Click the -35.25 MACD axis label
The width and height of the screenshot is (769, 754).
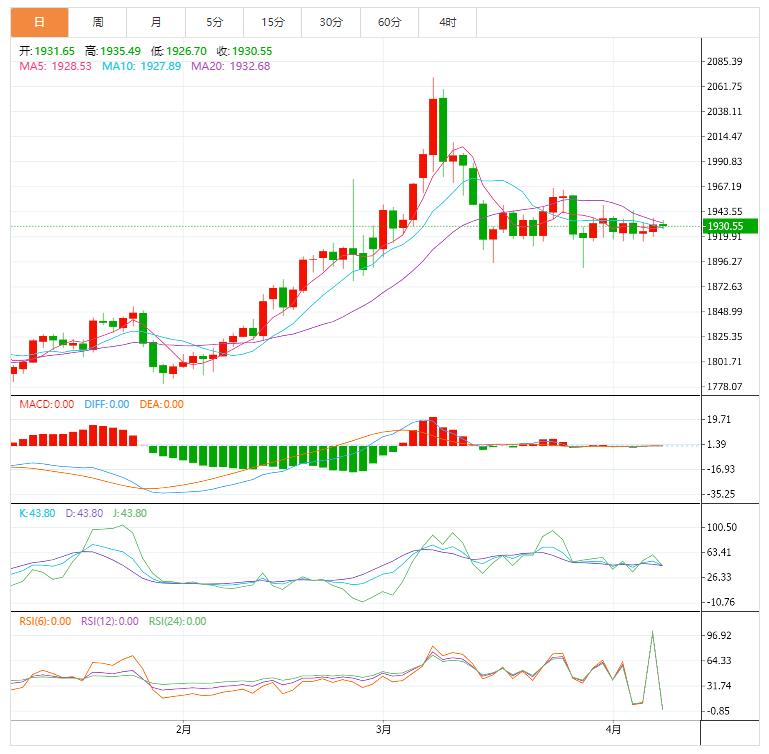click(x=720, y=494)
